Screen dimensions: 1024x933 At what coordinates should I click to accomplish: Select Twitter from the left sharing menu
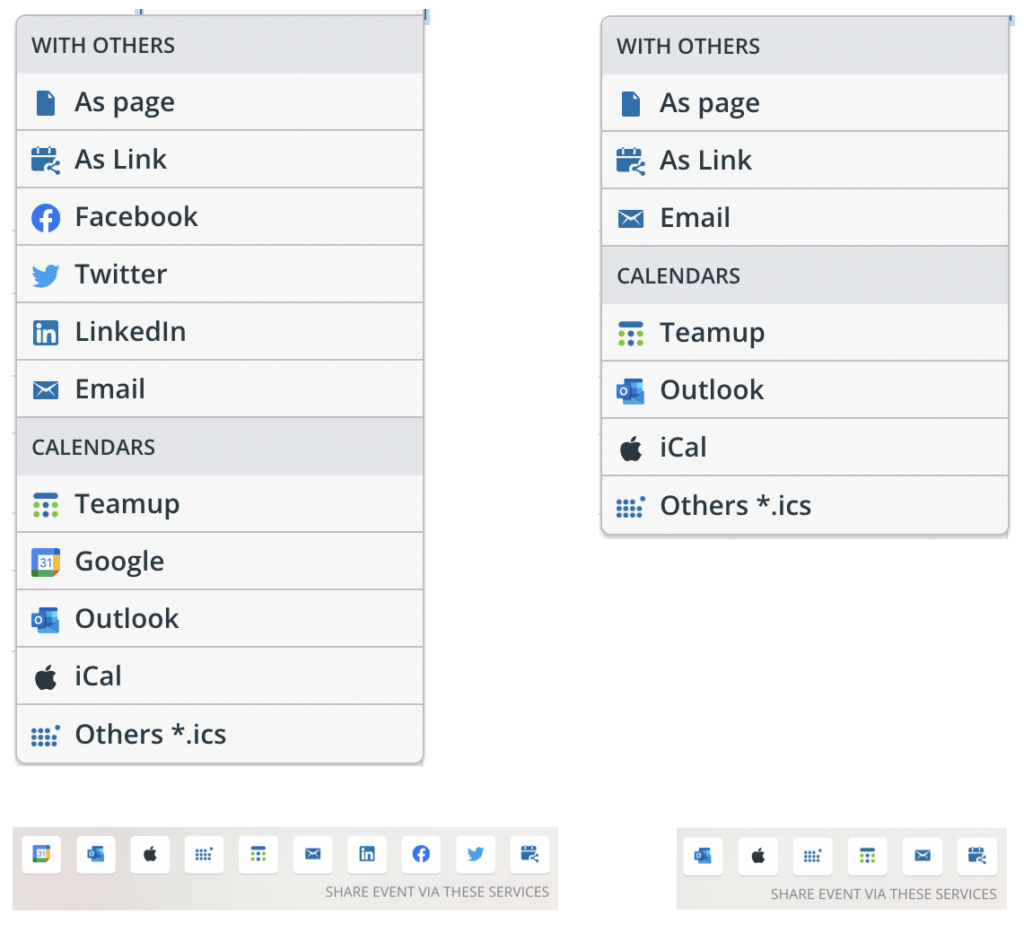(220, 274)
